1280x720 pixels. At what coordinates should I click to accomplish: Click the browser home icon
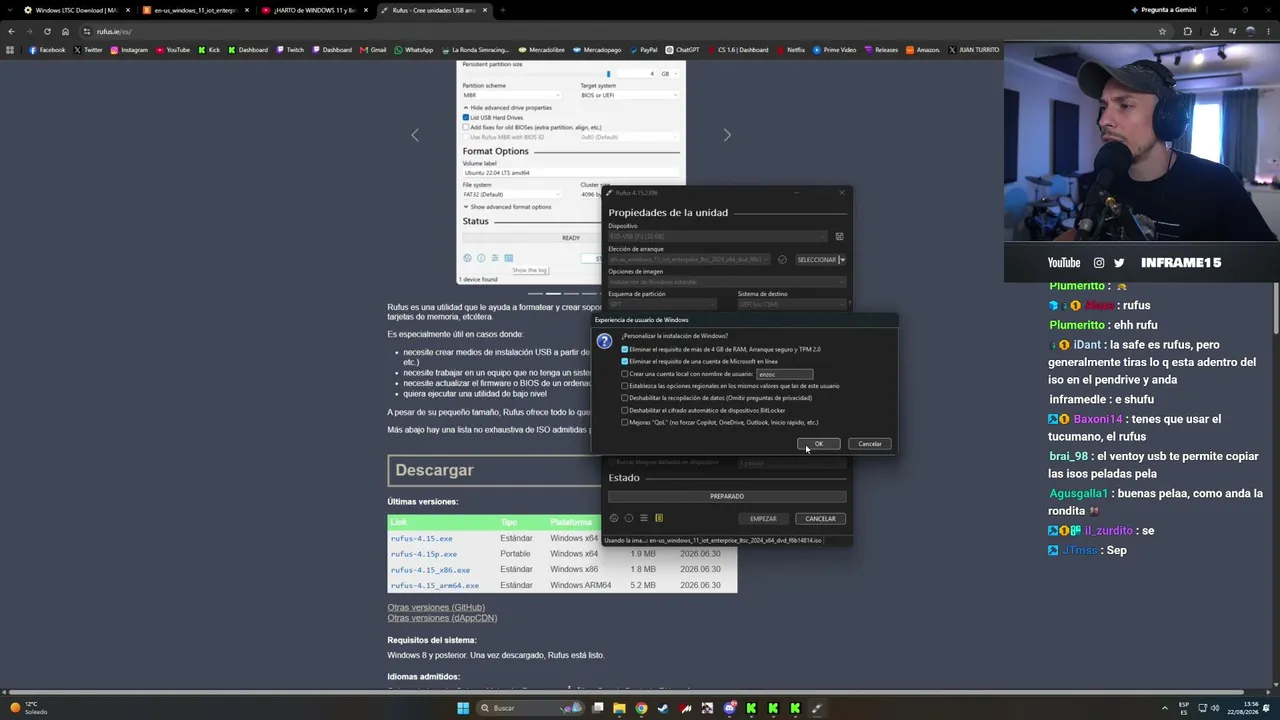(66, 31)
